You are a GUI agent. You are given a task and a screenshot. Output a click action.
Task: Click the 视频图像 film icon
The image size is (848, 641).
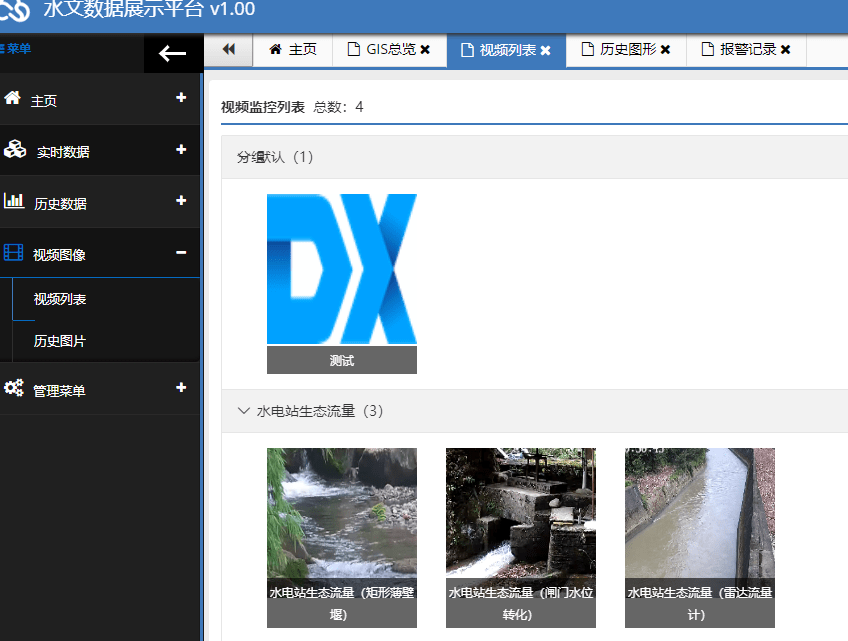(x=14, y=252)
